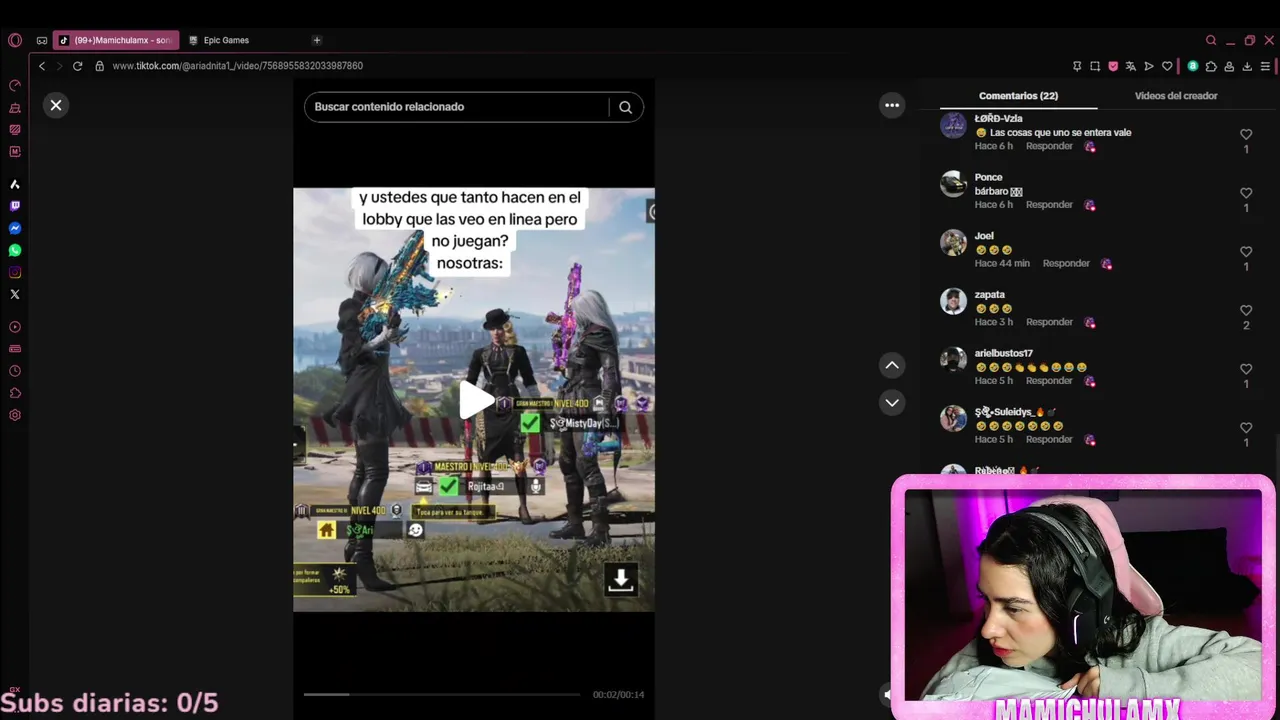Screen dimensions: 1280x720
Task: Open GX Cleaner icon in sidebar
Action: [15, 107]
